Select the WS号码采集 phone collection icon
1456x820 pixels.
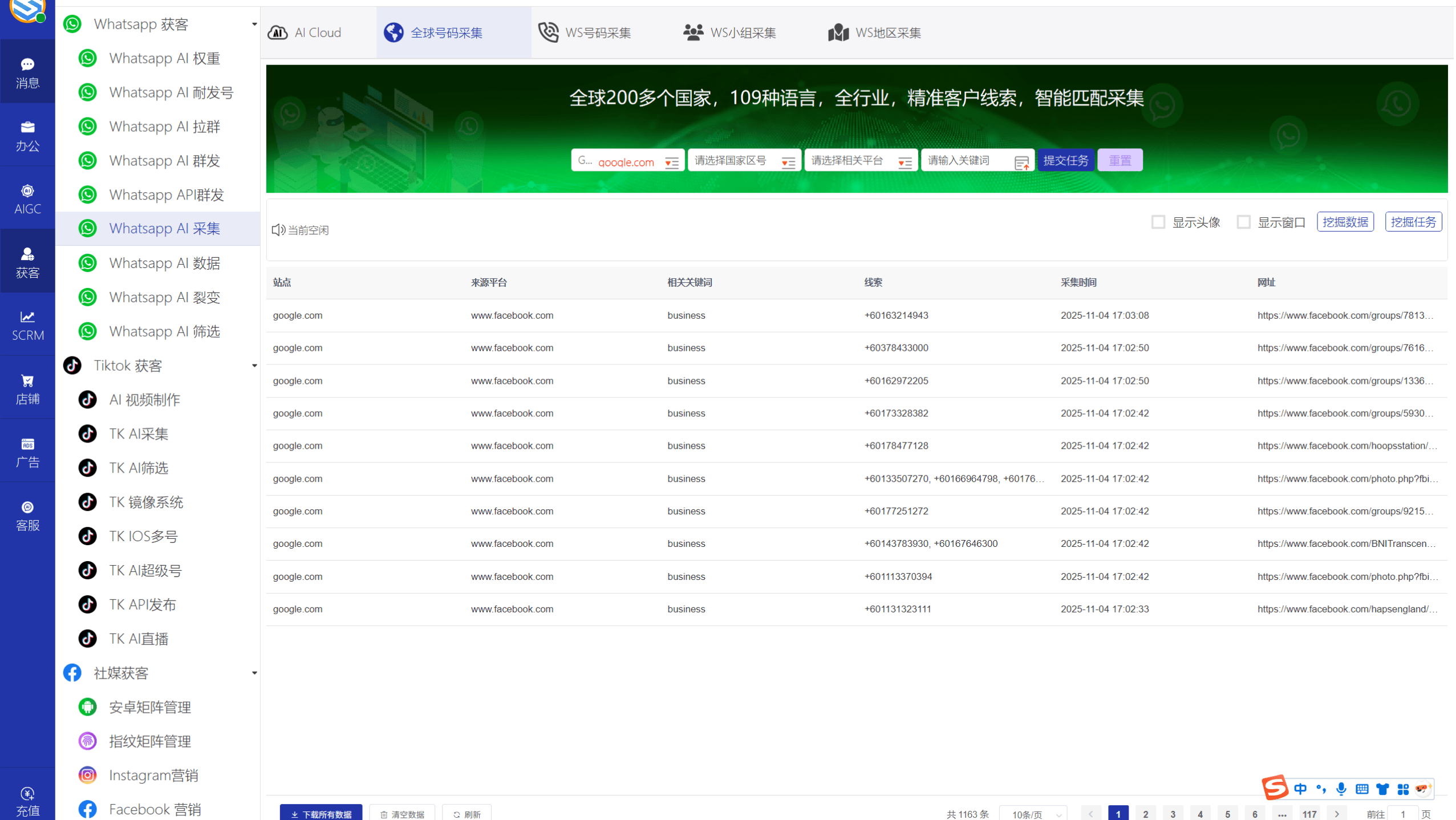pyautogui.click(x=549, y=33)
